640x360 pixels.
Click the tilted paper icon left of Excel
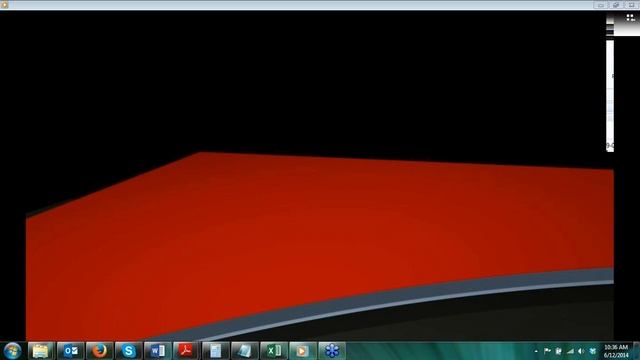(x=244, y=351)
